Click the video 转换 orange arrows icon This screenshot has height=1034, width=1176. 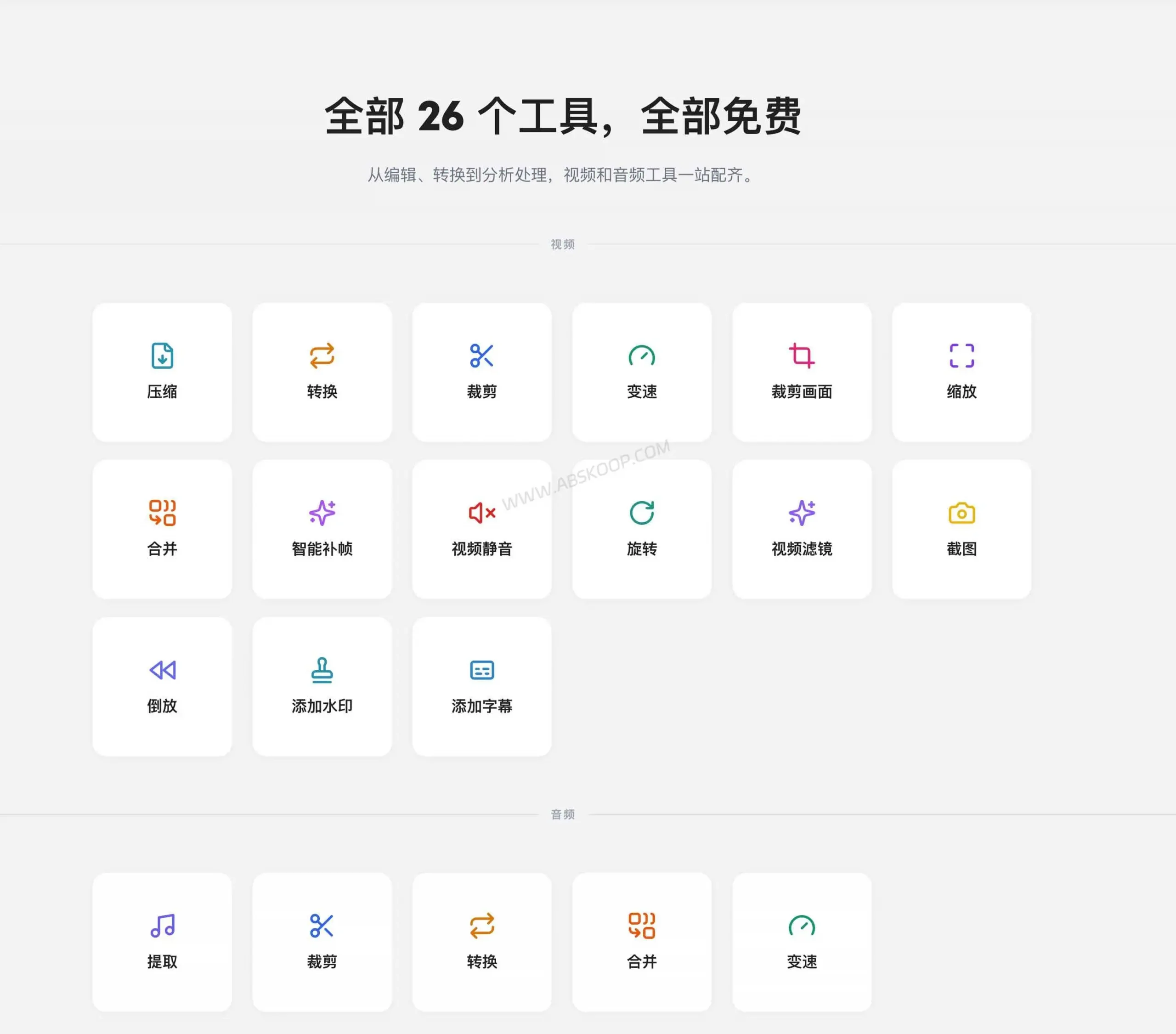coord(322,356)
